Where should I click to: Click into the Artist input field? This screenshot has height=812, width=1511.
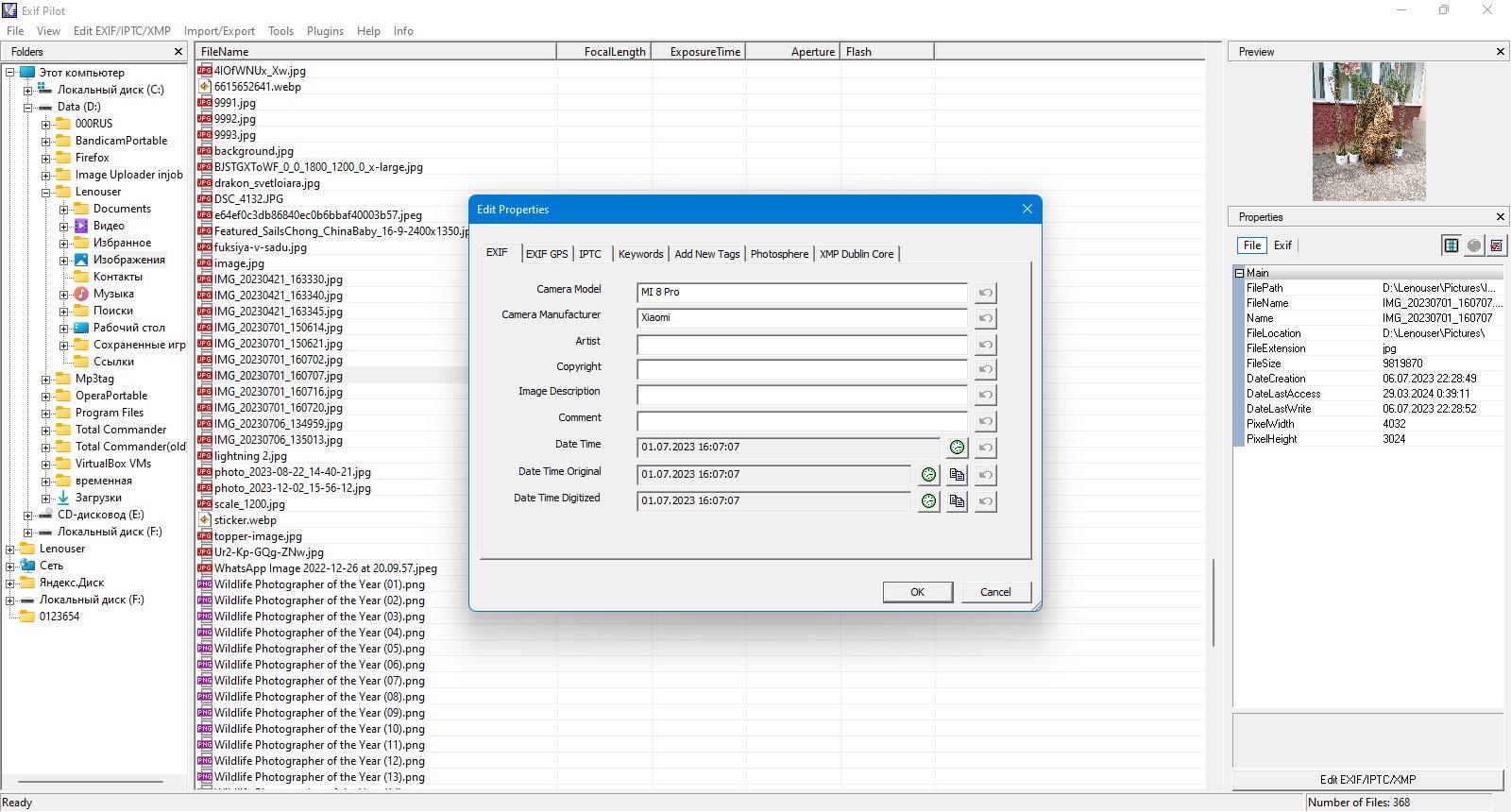802,344
